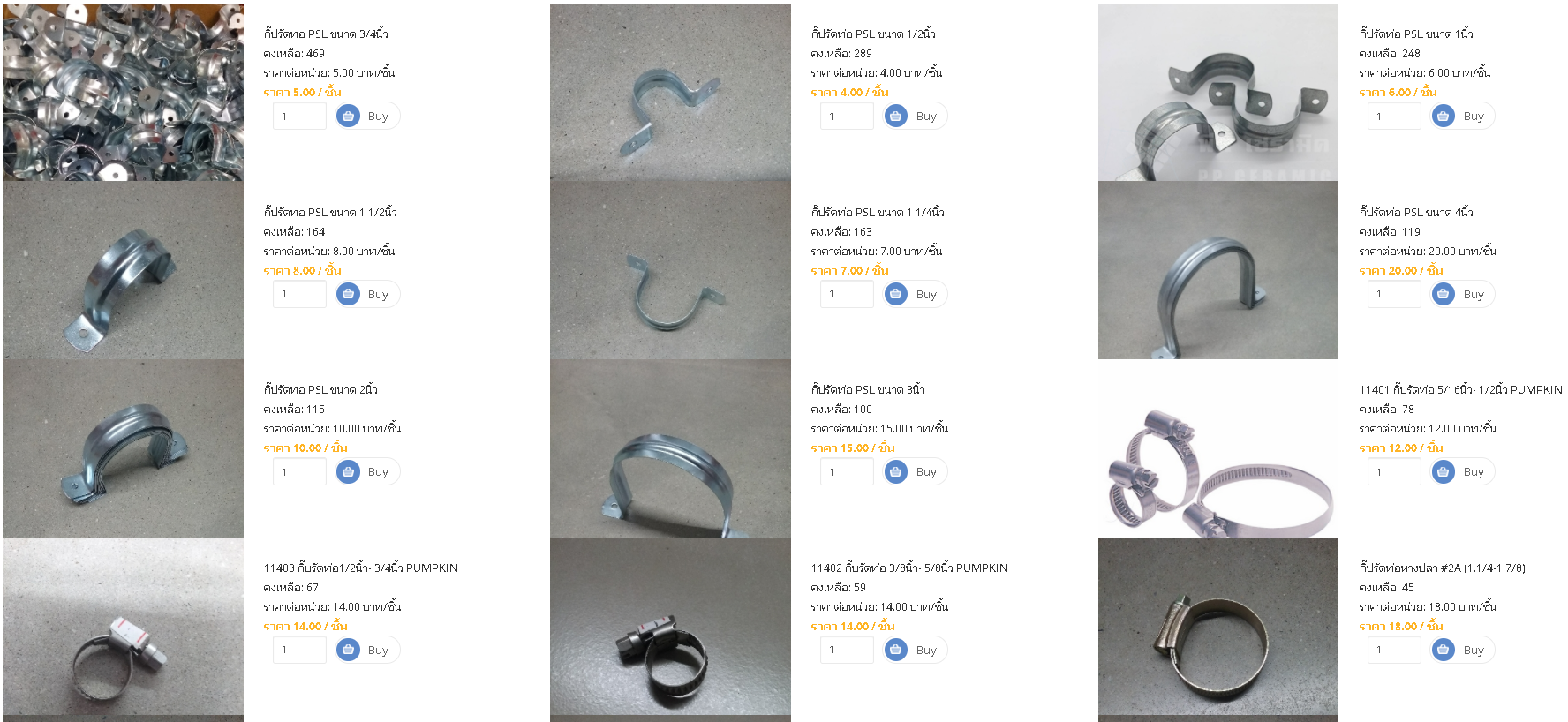Buy the PSL 2 inch clamp

(367, 471)
